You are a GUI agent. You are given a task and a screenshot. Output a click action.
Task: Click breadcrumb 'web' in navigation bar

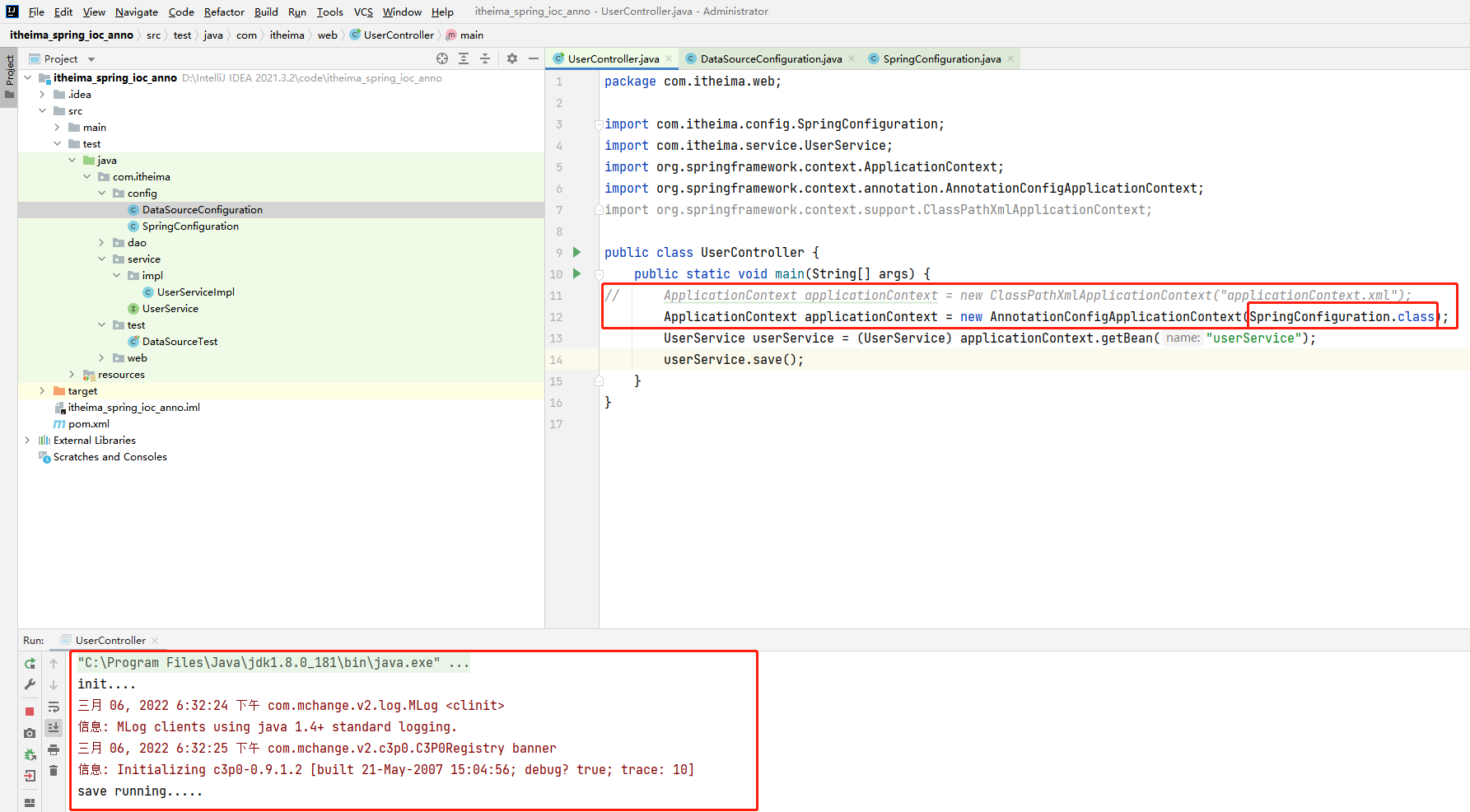[x=328, y=35]
